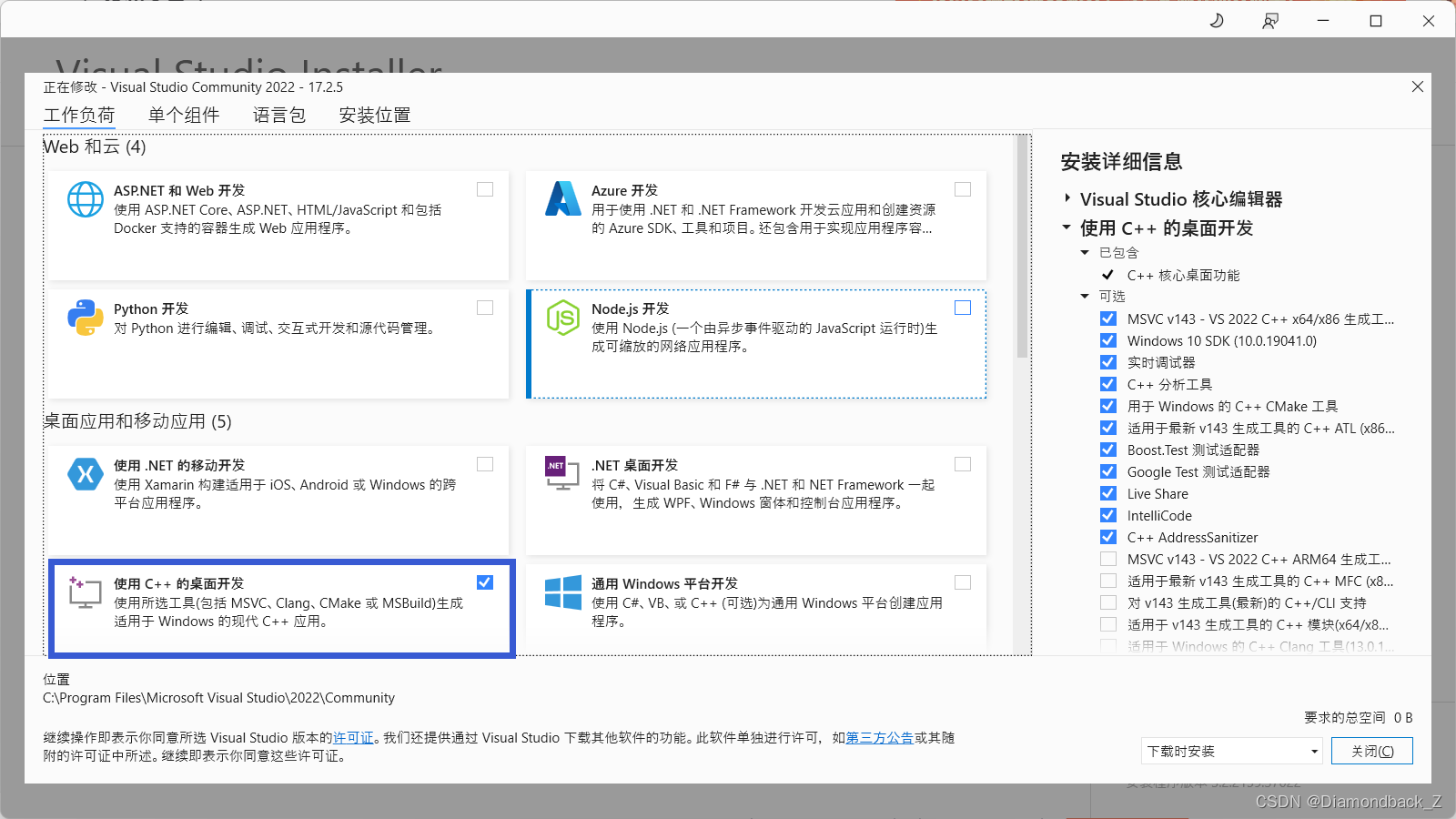The image size is (1456, 819).
Task: Uncheck MSVC v143 x64/x86 build tools
Action: coord(1108,318)
